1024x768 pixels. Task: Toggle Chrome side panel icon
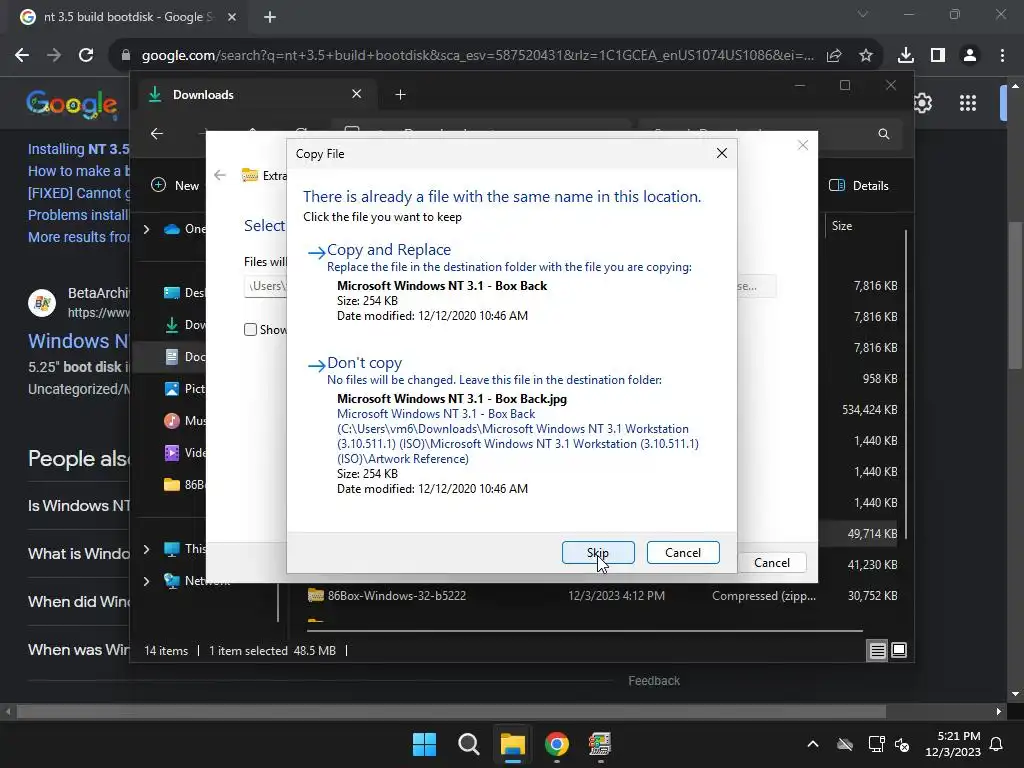click(938, 56)
